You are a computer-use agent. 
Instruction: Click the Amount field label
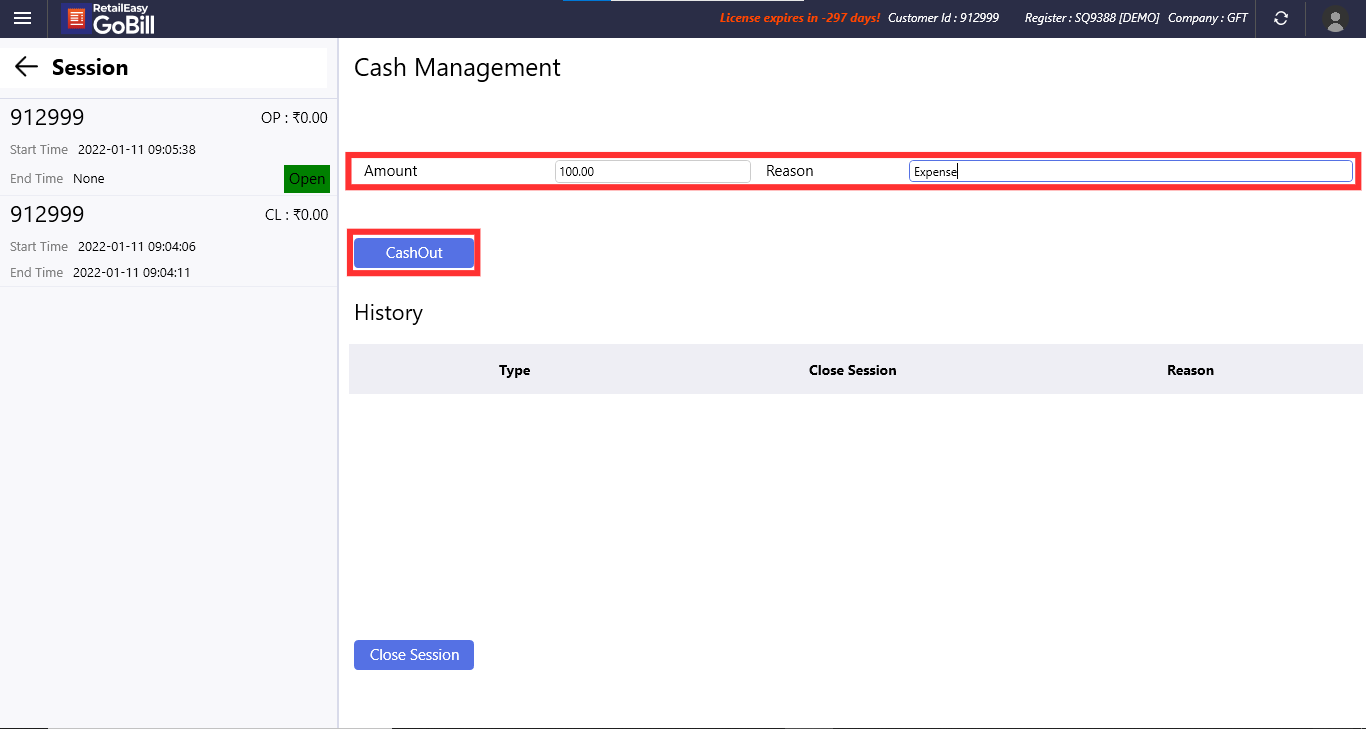391,171
